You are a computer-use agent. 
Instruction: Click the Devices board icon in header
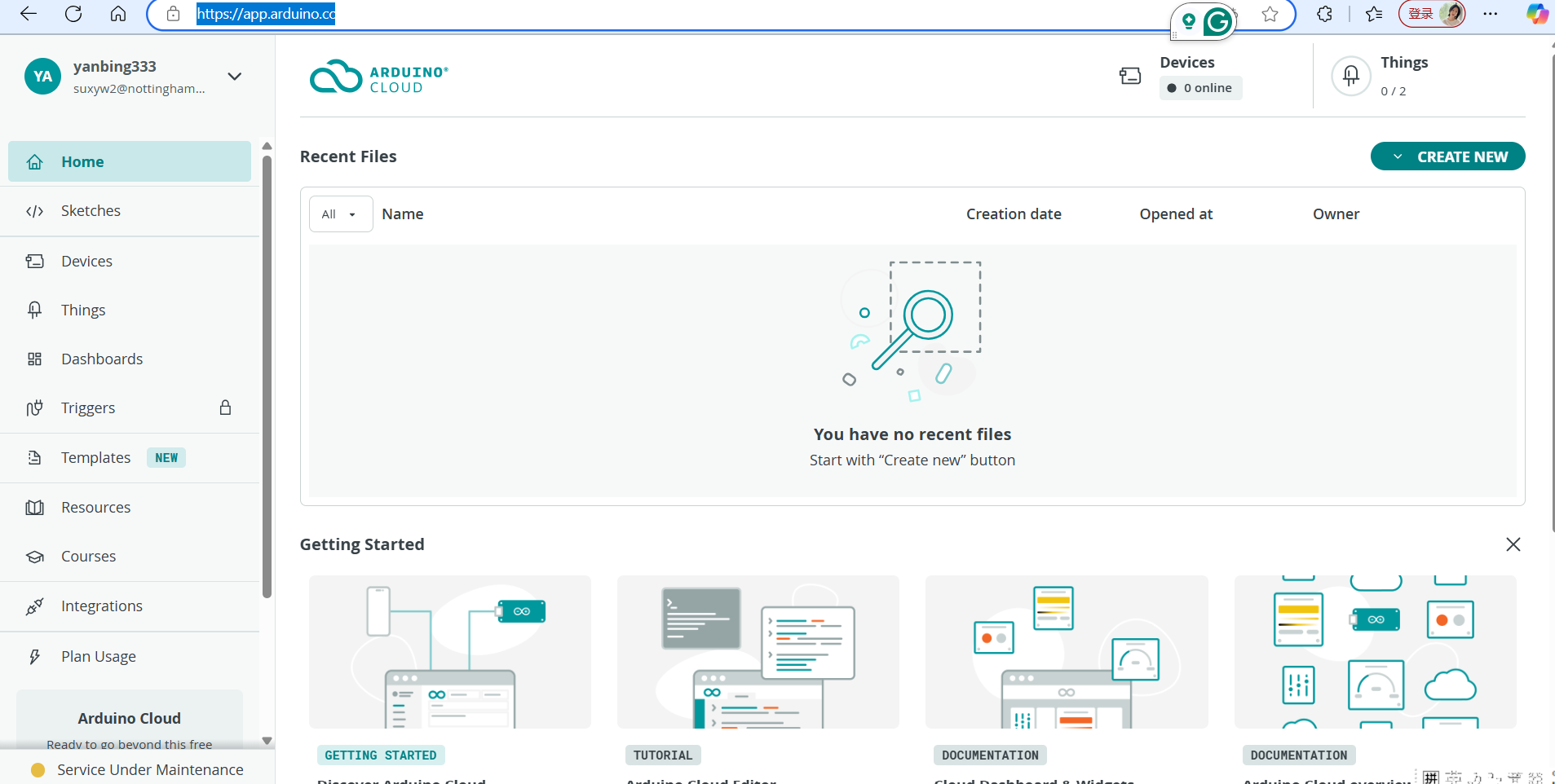click(1130, 76)
